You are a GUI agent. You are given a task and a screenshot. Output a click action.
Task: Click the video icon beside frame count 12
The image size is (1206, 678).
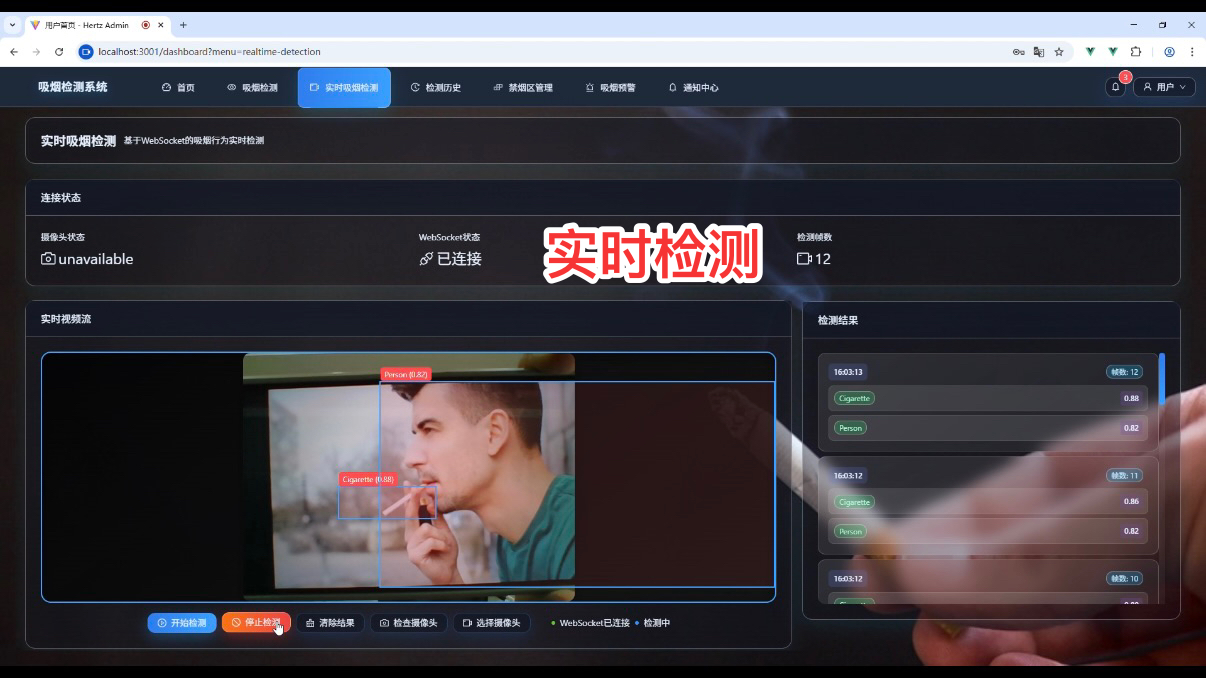pyautogui.click(x=804, y=259)
